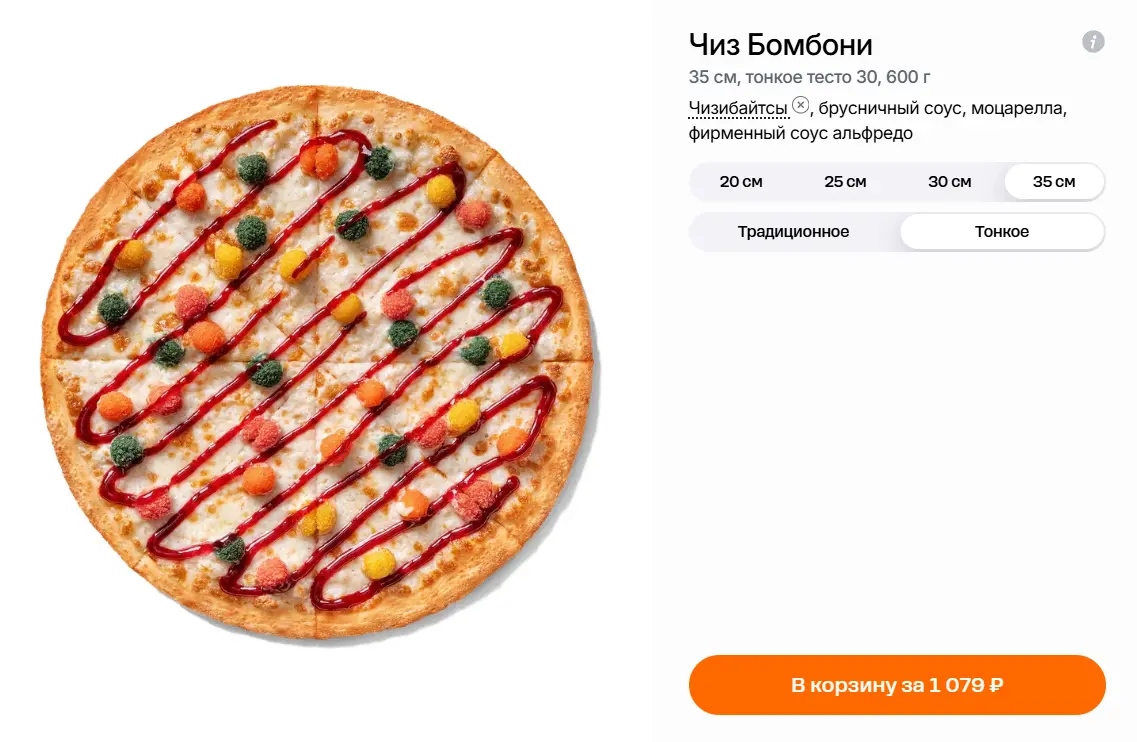Screen dimensions: 1137x742
Task: Click the моцарелла ingredient text
Action: point(1017,109)
